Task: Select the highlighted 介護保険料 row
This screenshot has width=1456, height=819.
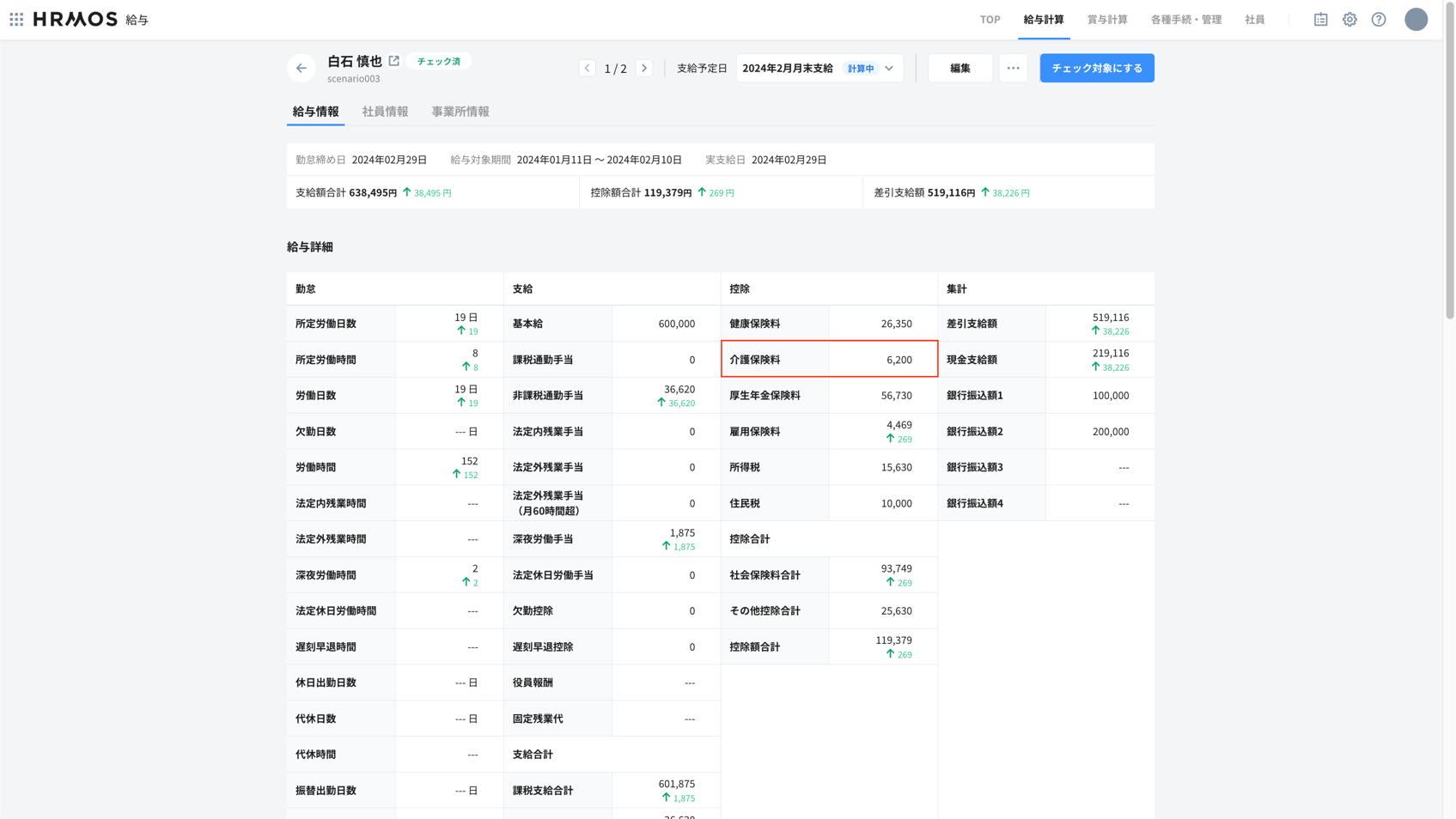Action: [x=829, y=359]
